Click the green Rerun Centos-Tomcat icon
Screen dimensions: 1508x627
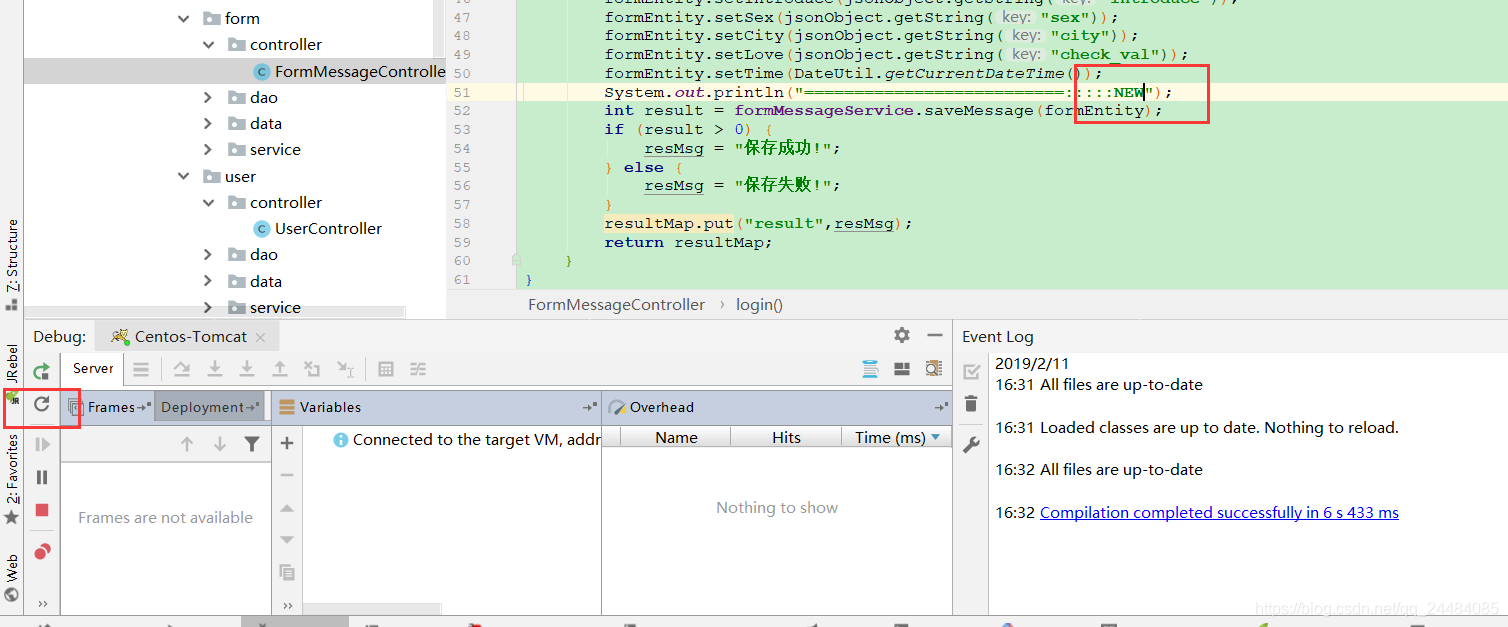tap(42, 371)
